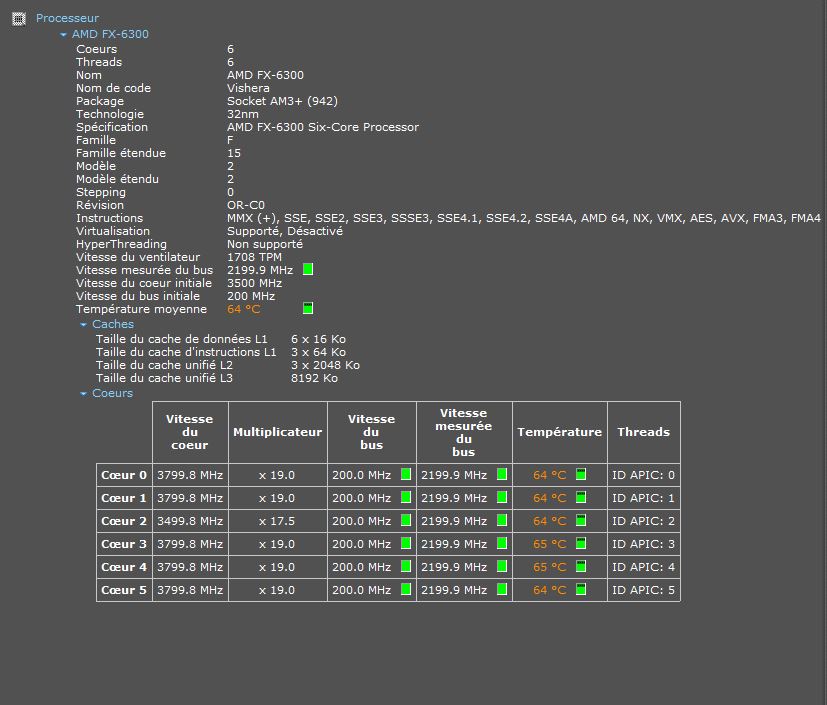Click Cœur 4 temperature gauge icon

click(x=581, y=567)
